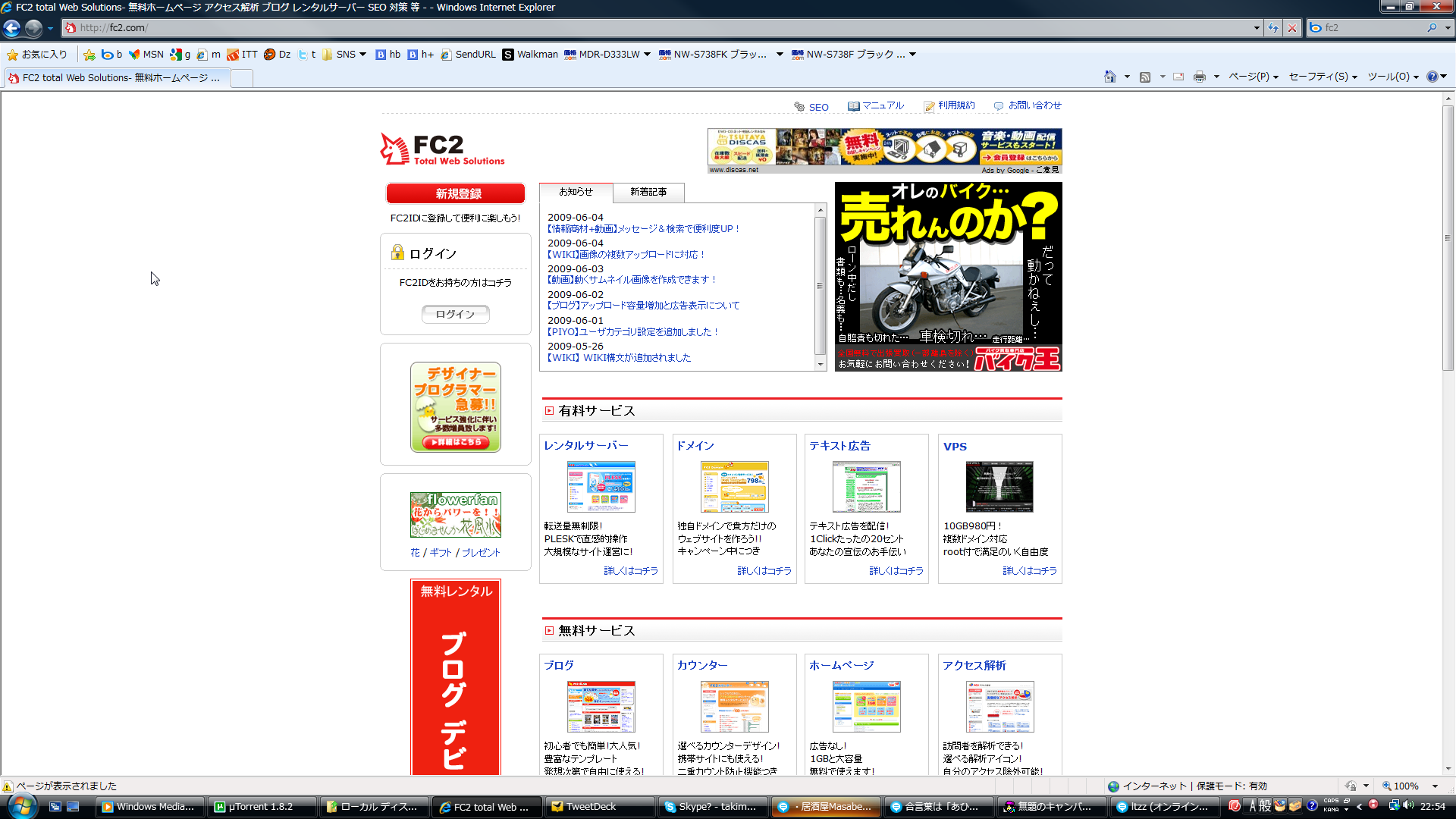This screenshot has height=819, width=1456.
Task: Click the page vertical scrollbar thumb
Action: pos(1448,238)
